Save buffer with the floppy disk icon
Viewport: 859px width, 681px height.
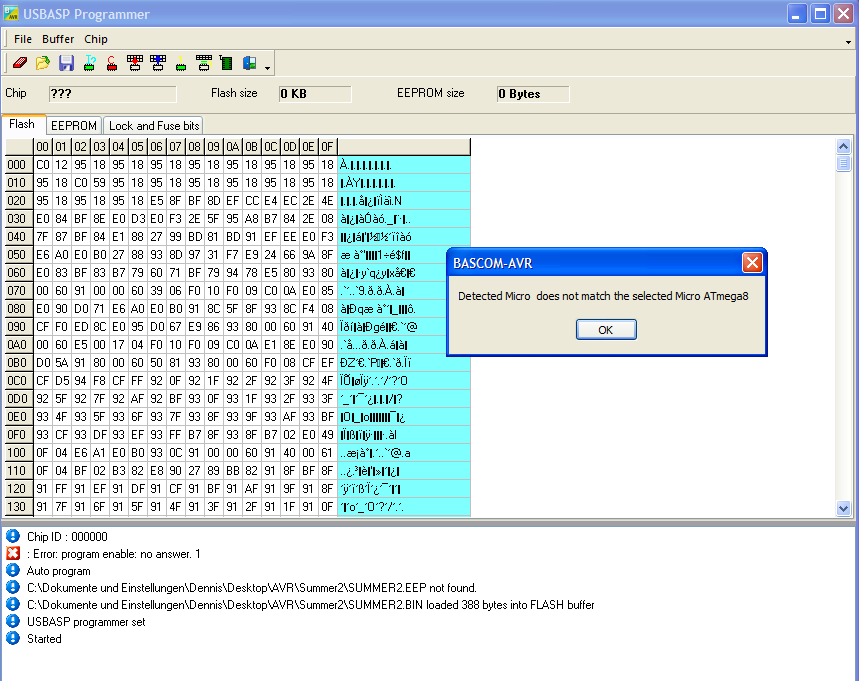(66, 63)
